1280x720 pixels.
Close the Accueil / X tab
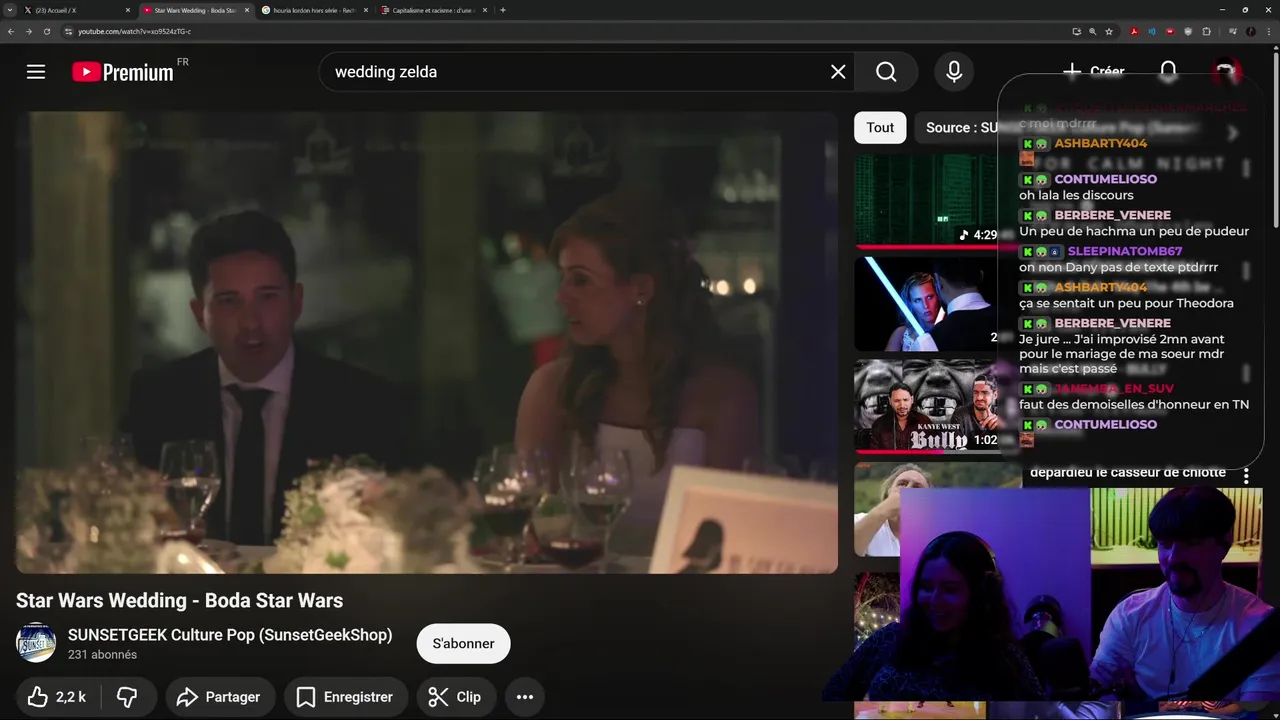(128, 10)
